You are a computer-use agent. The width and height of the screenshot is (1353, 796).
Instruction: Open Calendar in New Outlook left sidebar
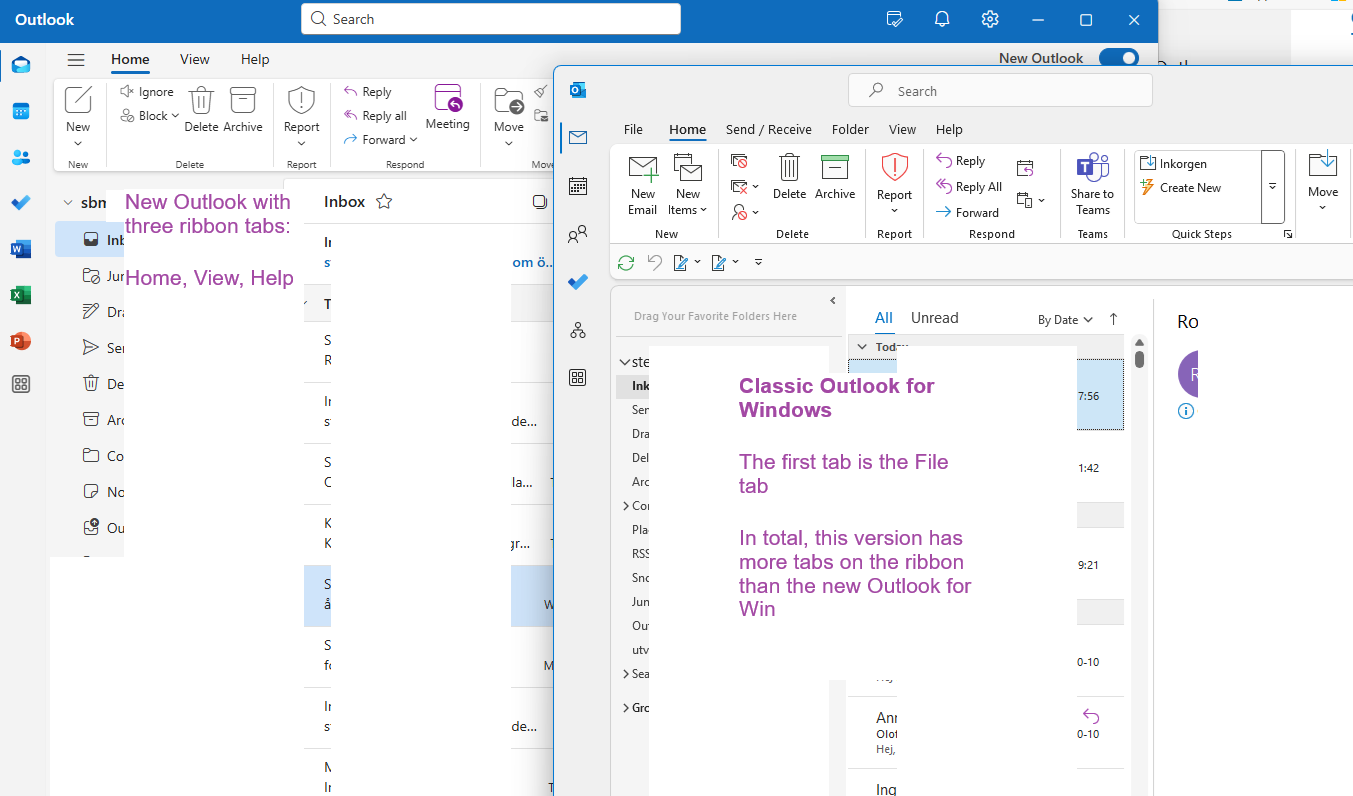pos(21,111)
